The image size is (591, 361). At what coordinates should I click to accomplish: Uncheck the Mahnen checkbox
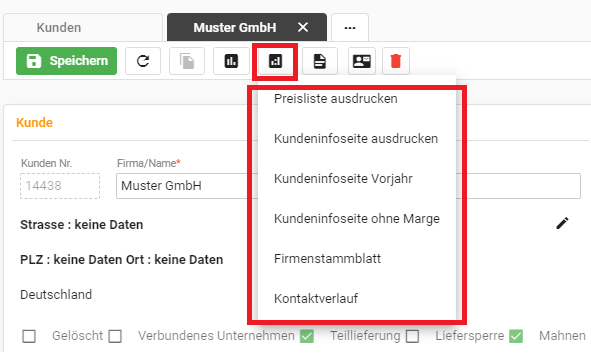pyautogui.click(x=516, y=336)
